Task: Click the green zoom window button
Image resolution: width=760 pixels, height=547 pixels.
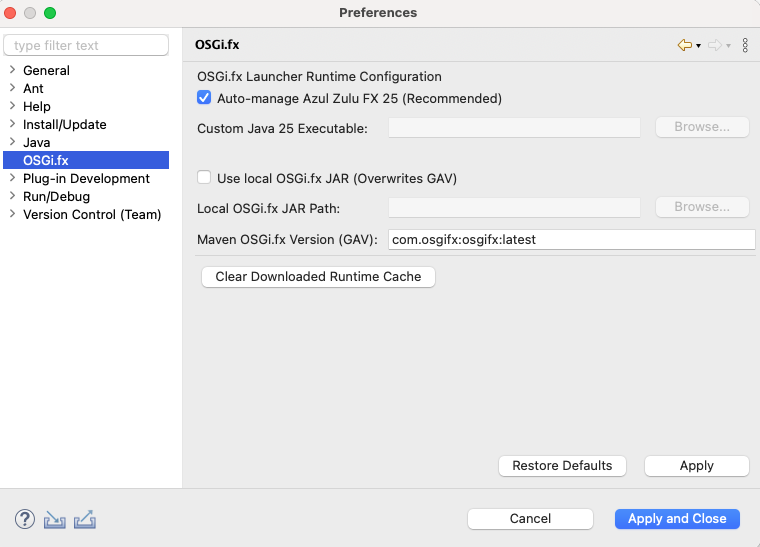Action: [50, 13]
